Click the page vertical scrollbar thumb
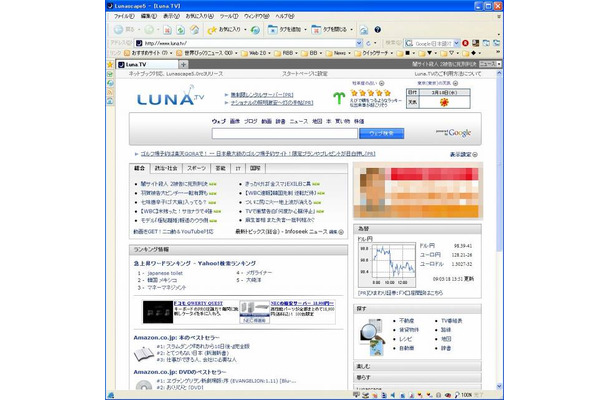This screenshot has width=610, height=400. [500, 163]
